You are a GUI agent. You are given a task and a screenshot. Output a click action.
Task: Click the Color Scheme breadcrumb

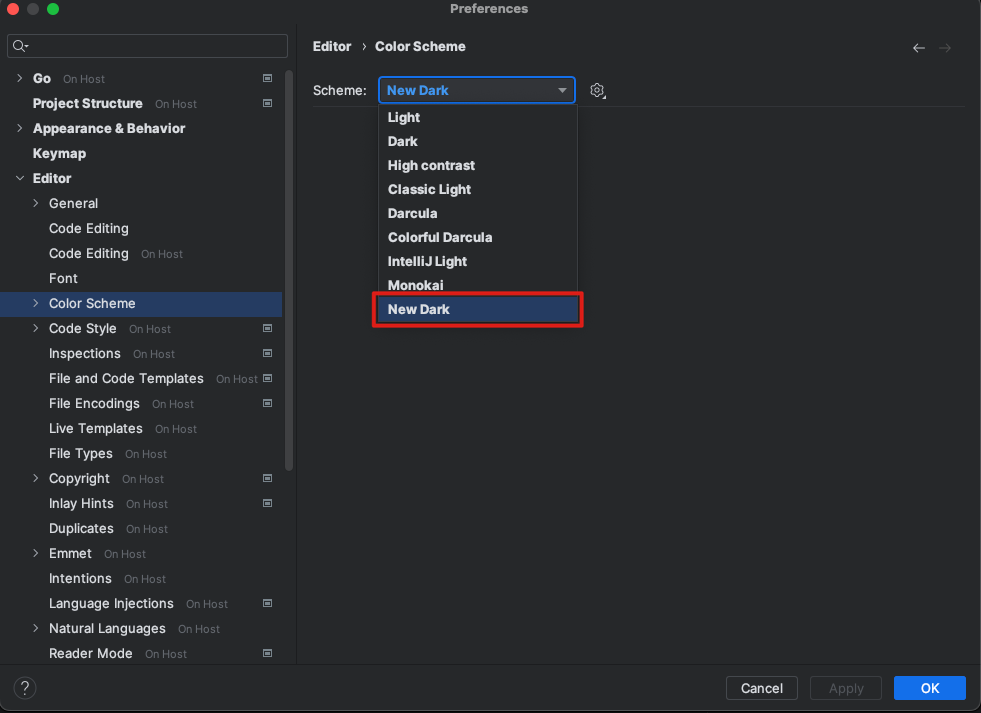click(419, 46)
